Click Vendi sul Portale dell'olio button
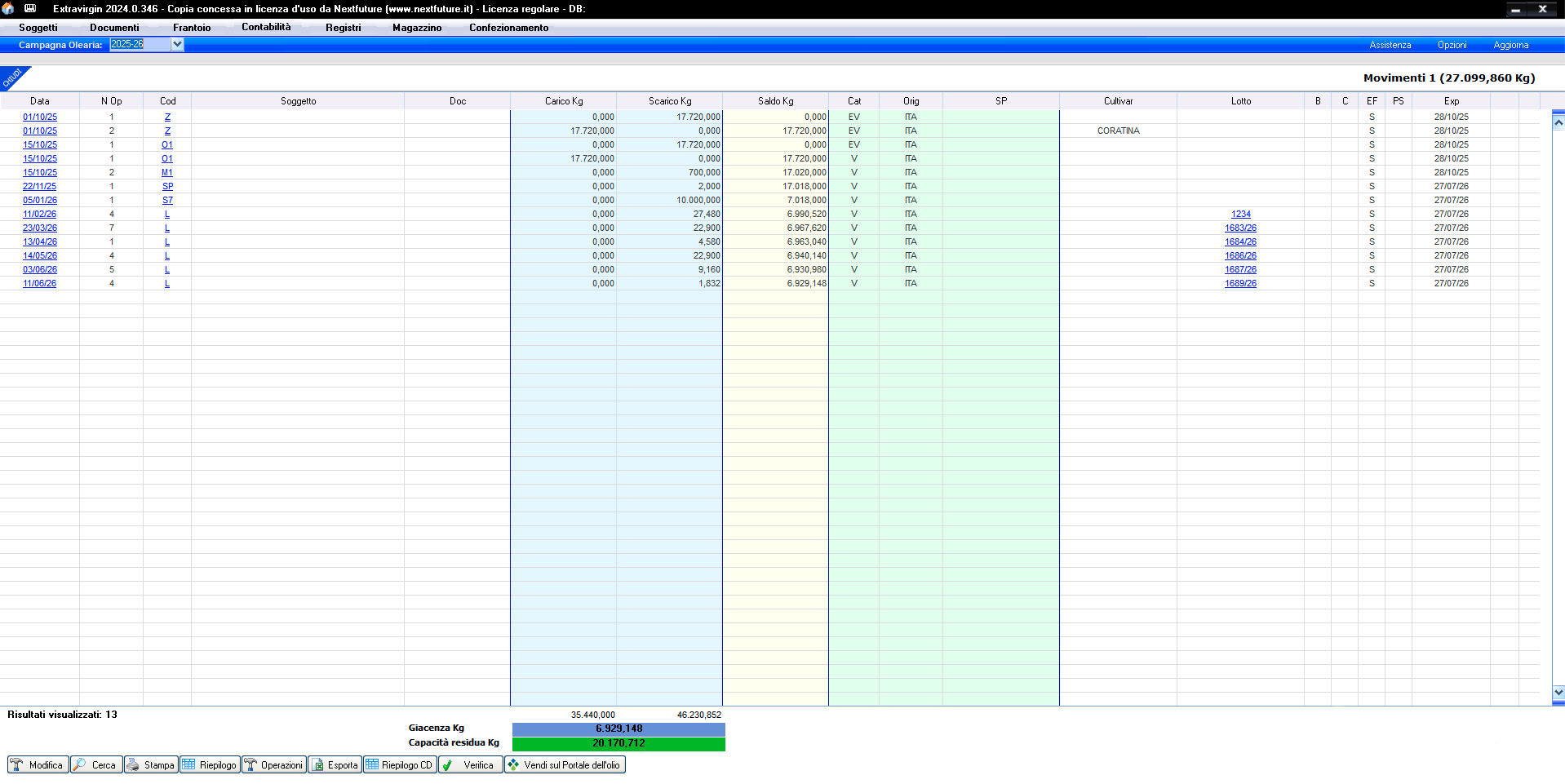 [565, 764]
